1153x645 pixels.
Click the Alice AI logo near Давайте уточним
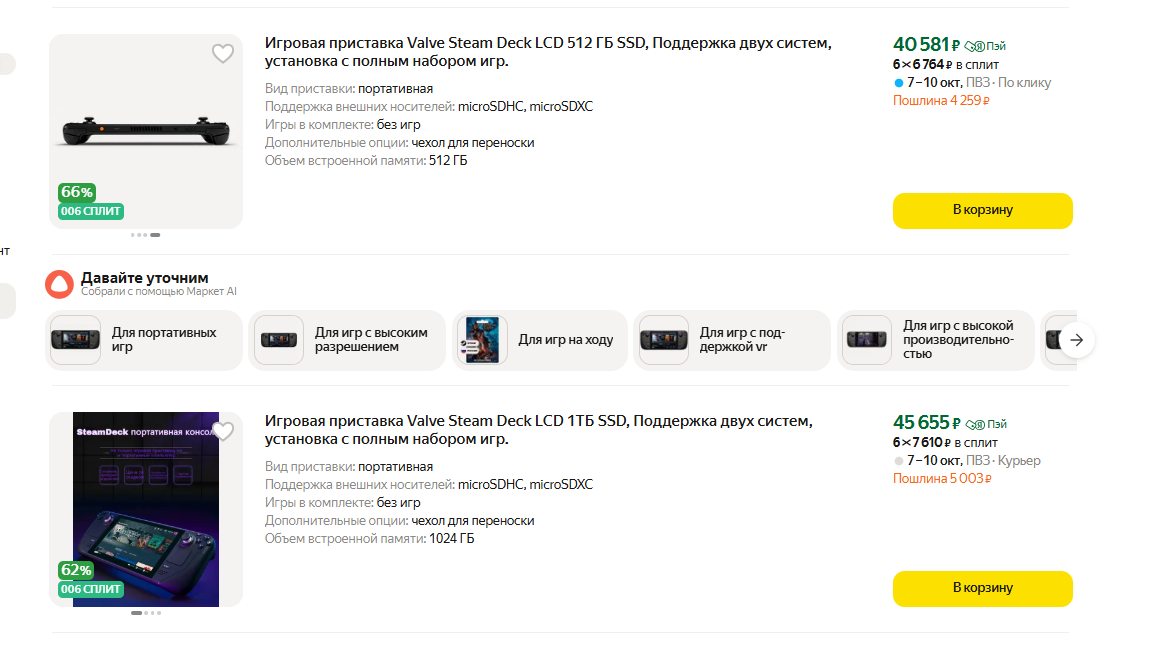click(60, 284)
